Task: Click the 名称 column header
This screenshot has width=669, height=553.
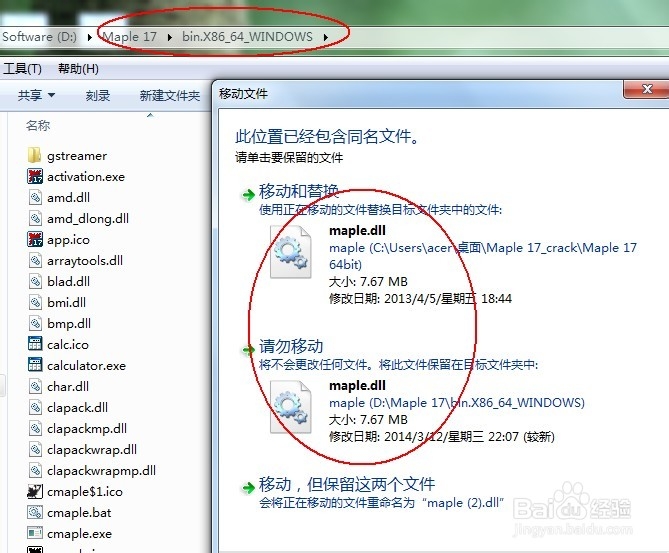Action: pos(38,125)
